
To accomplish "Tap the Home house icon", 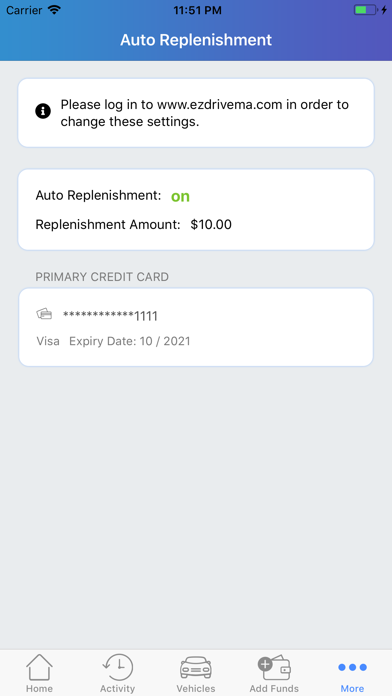I will click(x=39, y=667).
